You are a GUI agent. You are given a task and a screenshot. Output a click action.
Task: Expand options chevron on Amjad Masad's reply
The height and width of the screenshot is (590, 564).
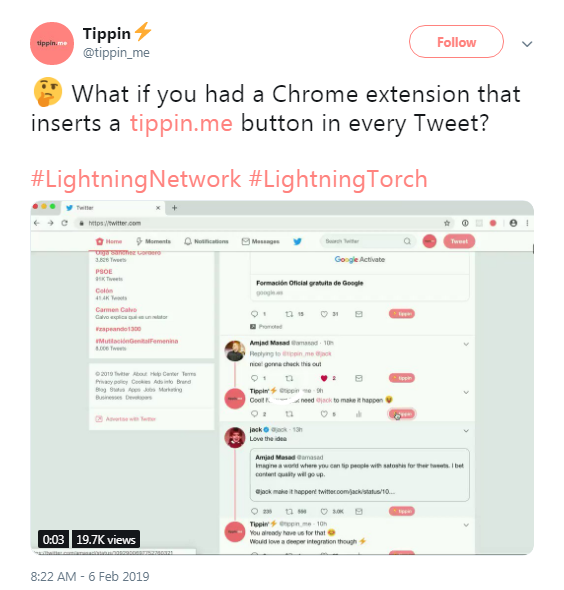point(466,344)
